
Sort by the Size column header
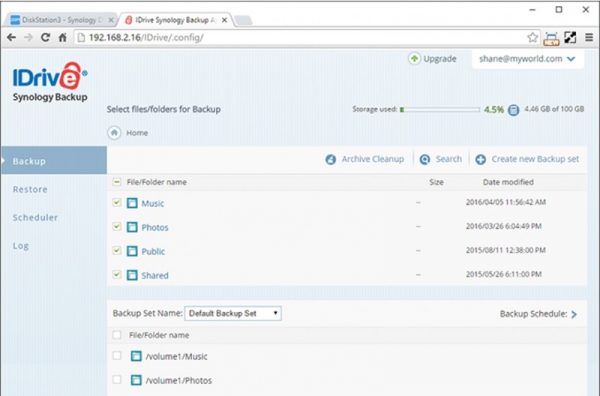436,182
